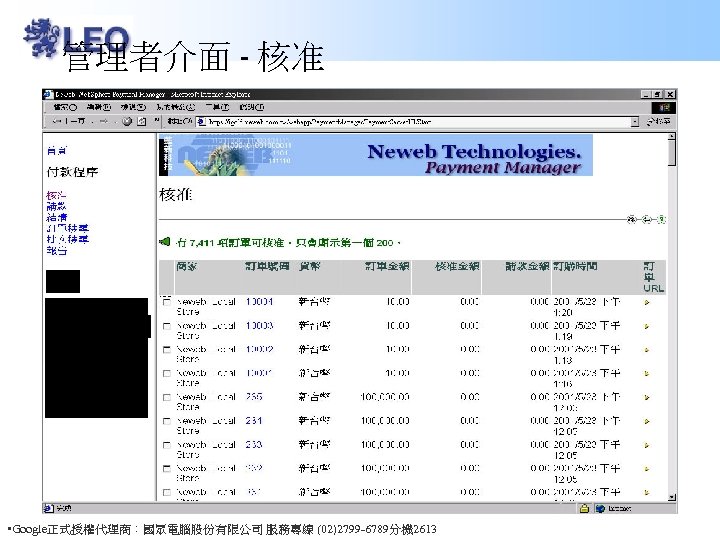Click the Neweb Technologies Payment Manager banner
The height and width of the screenshot is (540, 720).
(376, 155)
